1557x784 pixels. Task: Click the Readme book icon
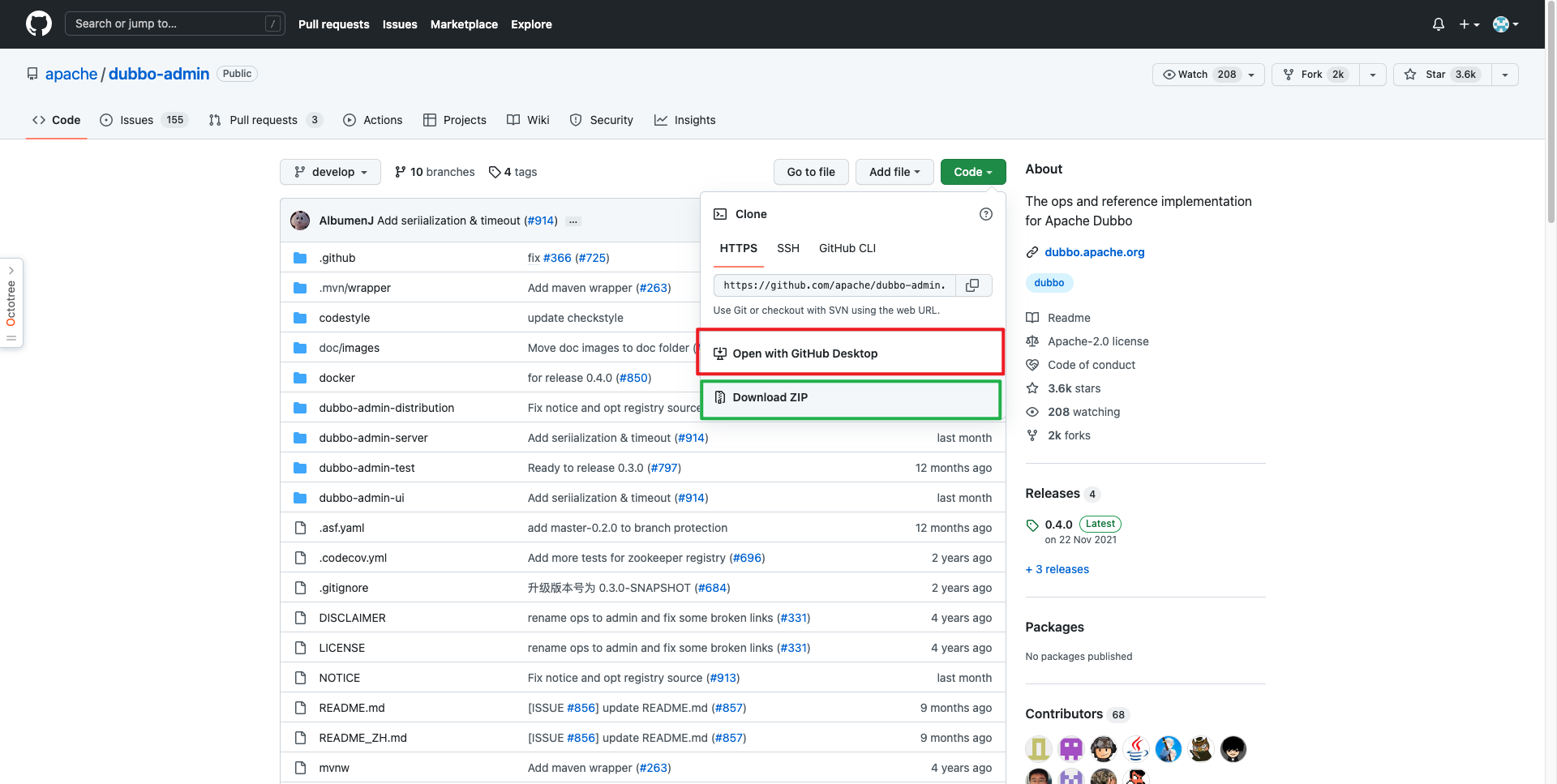pos(1032,318)
